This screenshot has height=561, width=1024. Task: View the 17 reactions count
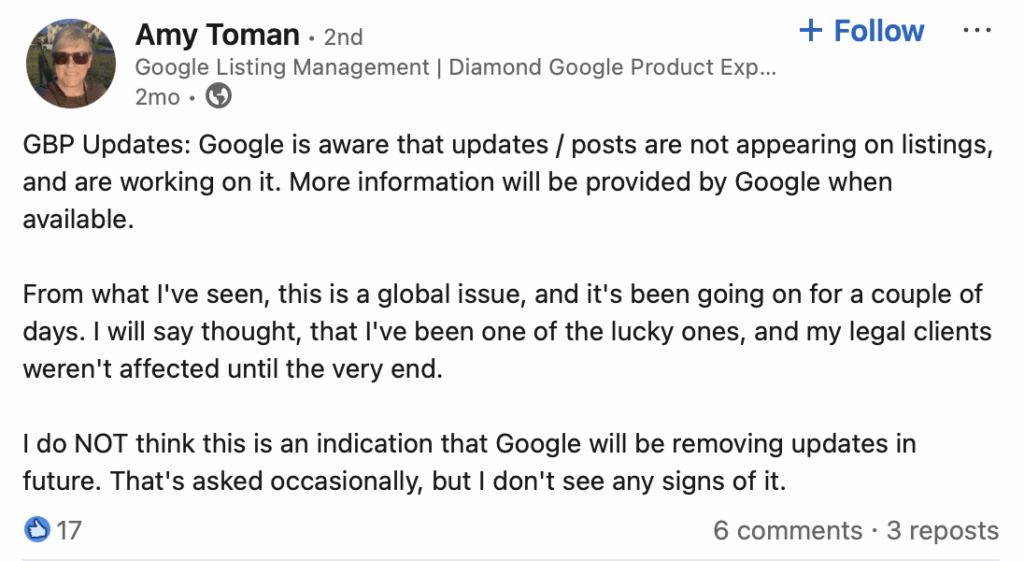pyautogui.click(x=68, y=530)
